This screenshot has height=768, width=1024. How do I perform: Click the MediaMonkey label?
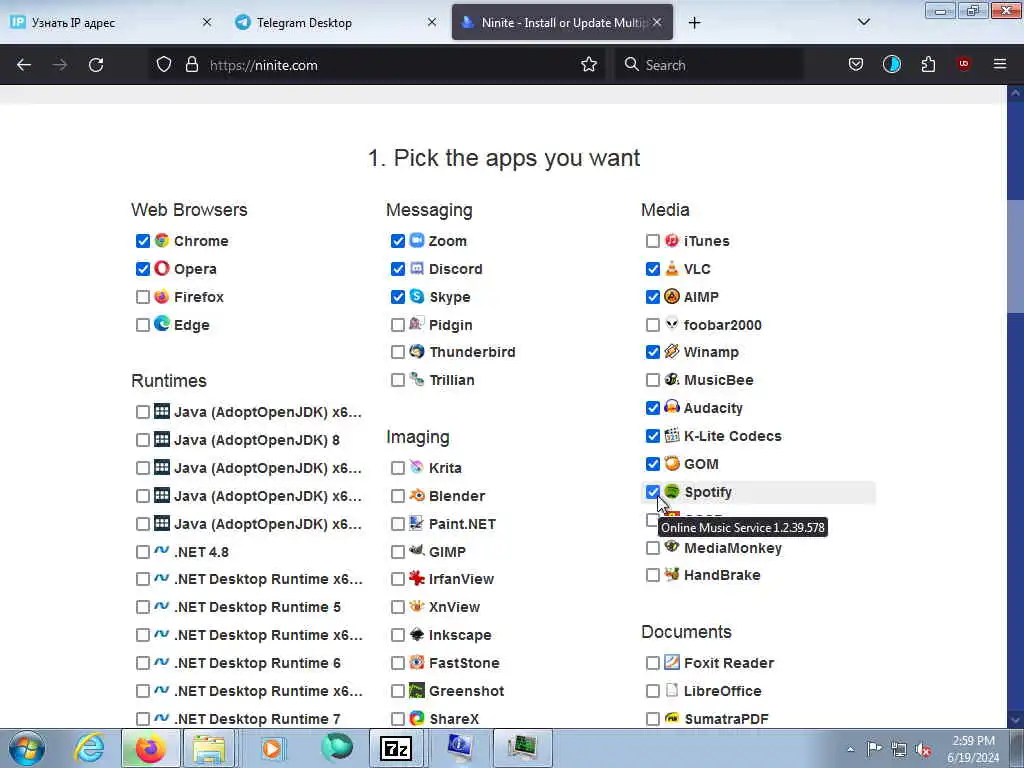[x=733, y=548]
